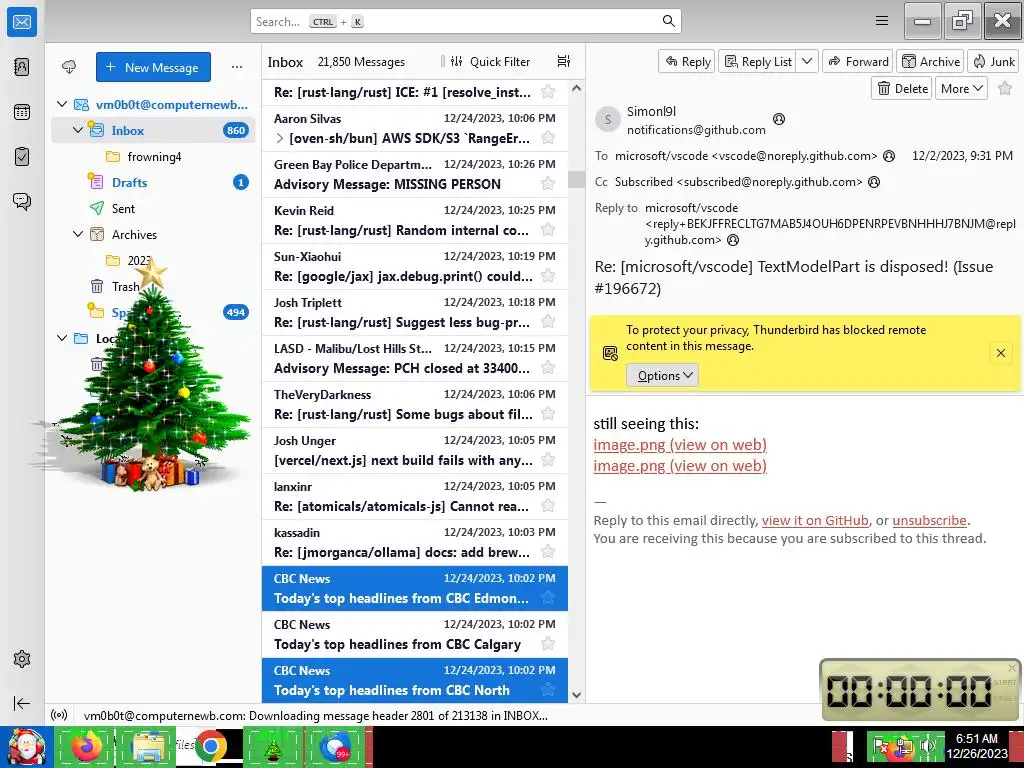Click the unsubscribe link
The image size is (1024, 768).
coord(929,520)
